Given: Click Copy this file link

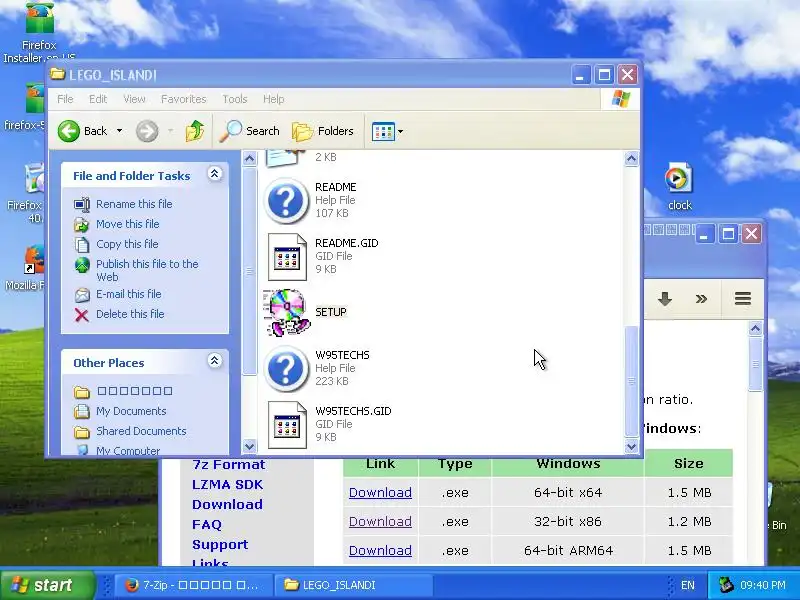Looking at the screenshot, I should [127, 244].
